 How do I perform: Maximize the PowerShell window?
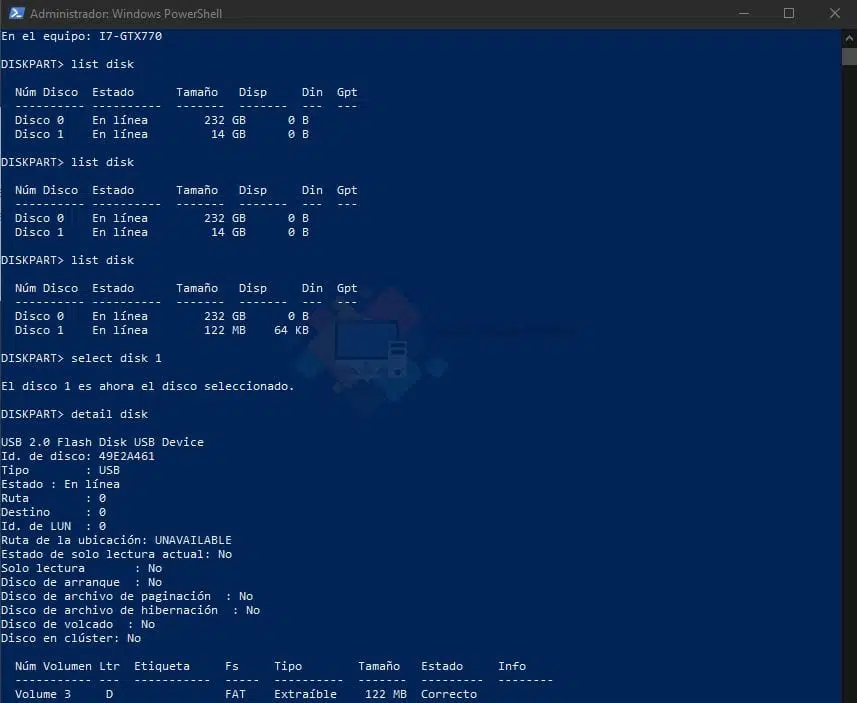(789, 13)
